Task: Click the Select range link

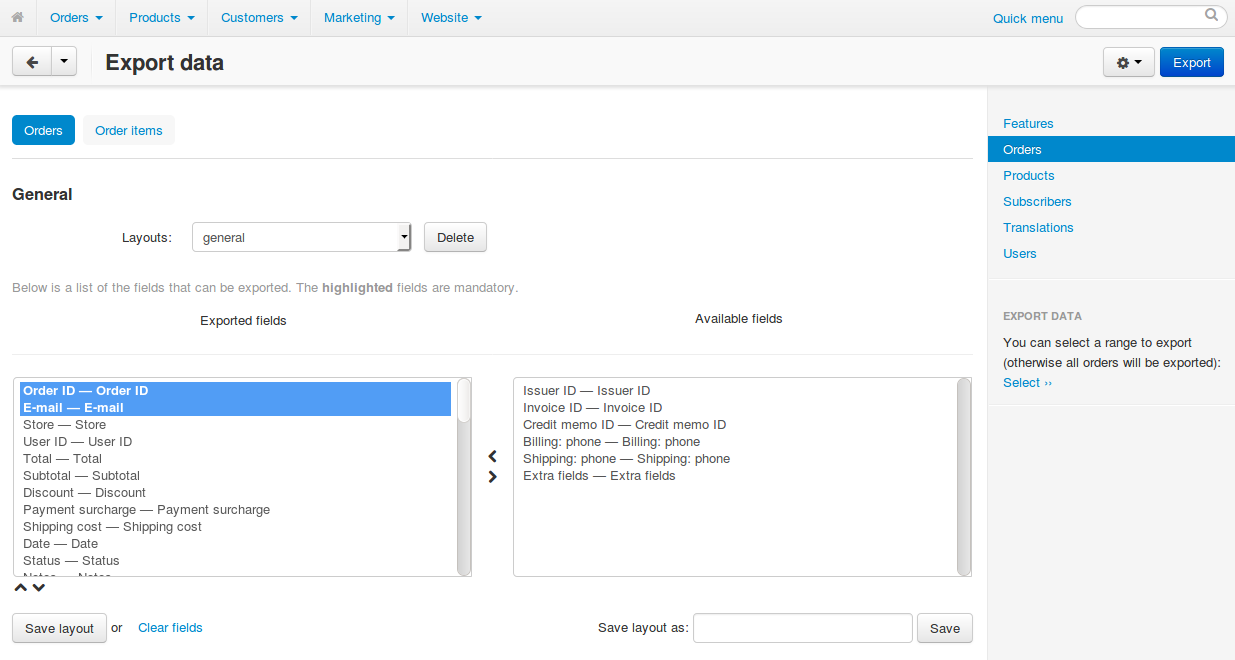Action: (x=1027, y=383)
